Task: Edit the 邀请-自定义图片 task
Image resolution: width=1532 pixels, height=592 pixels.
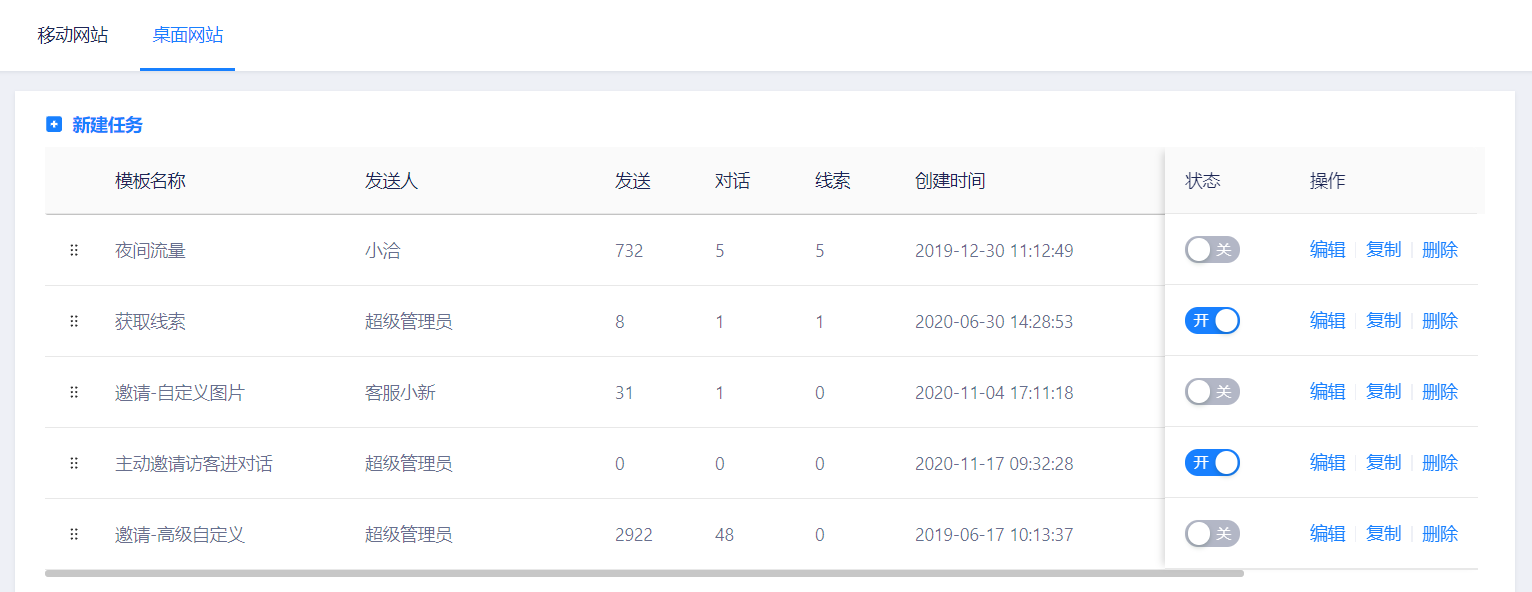Action: [x=1328, y=392]
